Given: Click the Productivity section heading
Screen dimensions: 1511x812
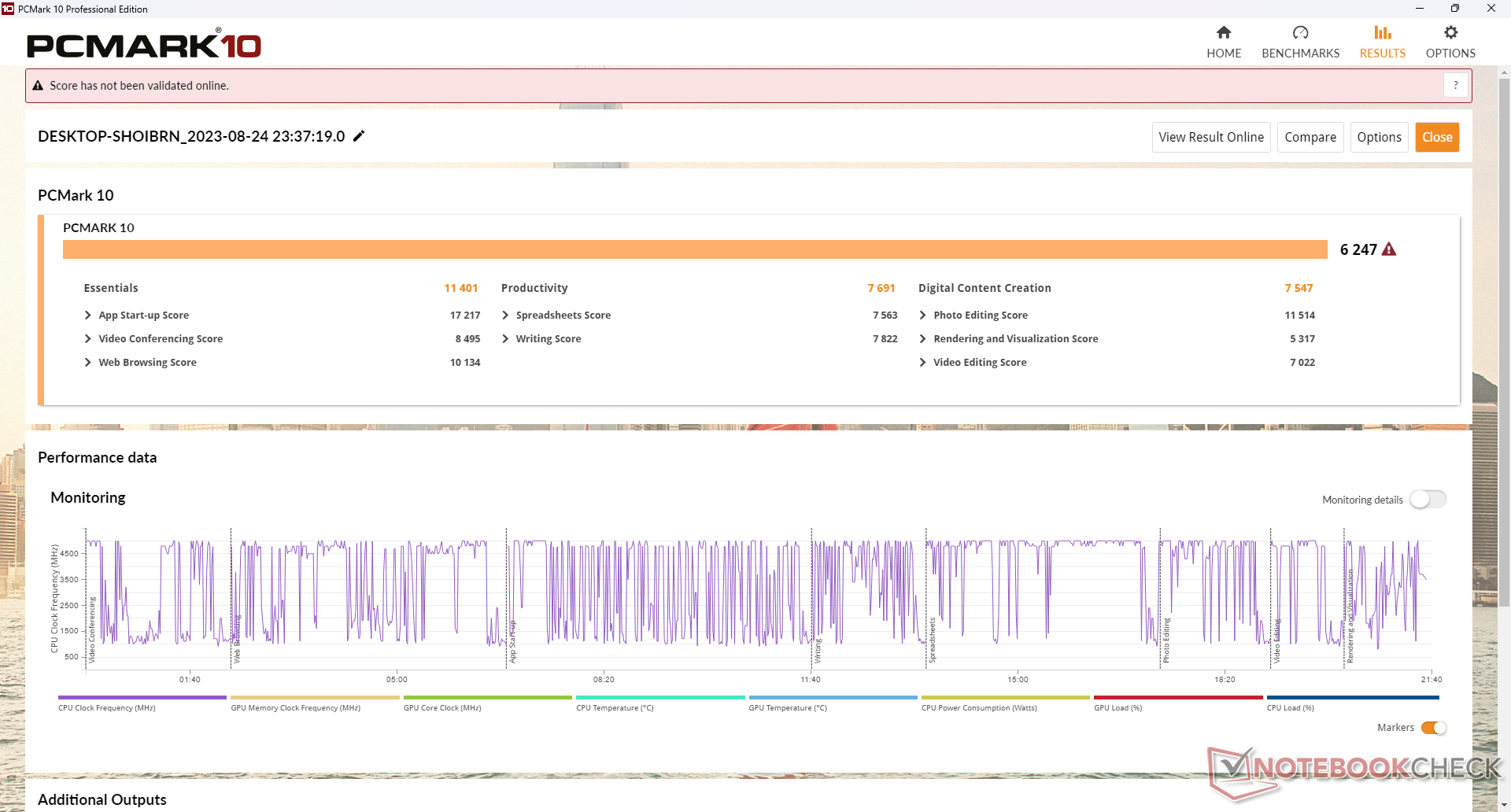Looking at the screenshot, I should [x=534, y=288].
